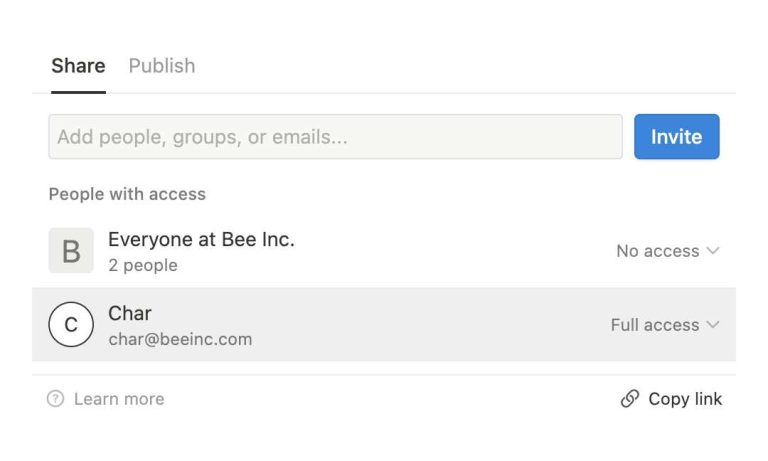Select the Share tab

[x=78, y=66]
